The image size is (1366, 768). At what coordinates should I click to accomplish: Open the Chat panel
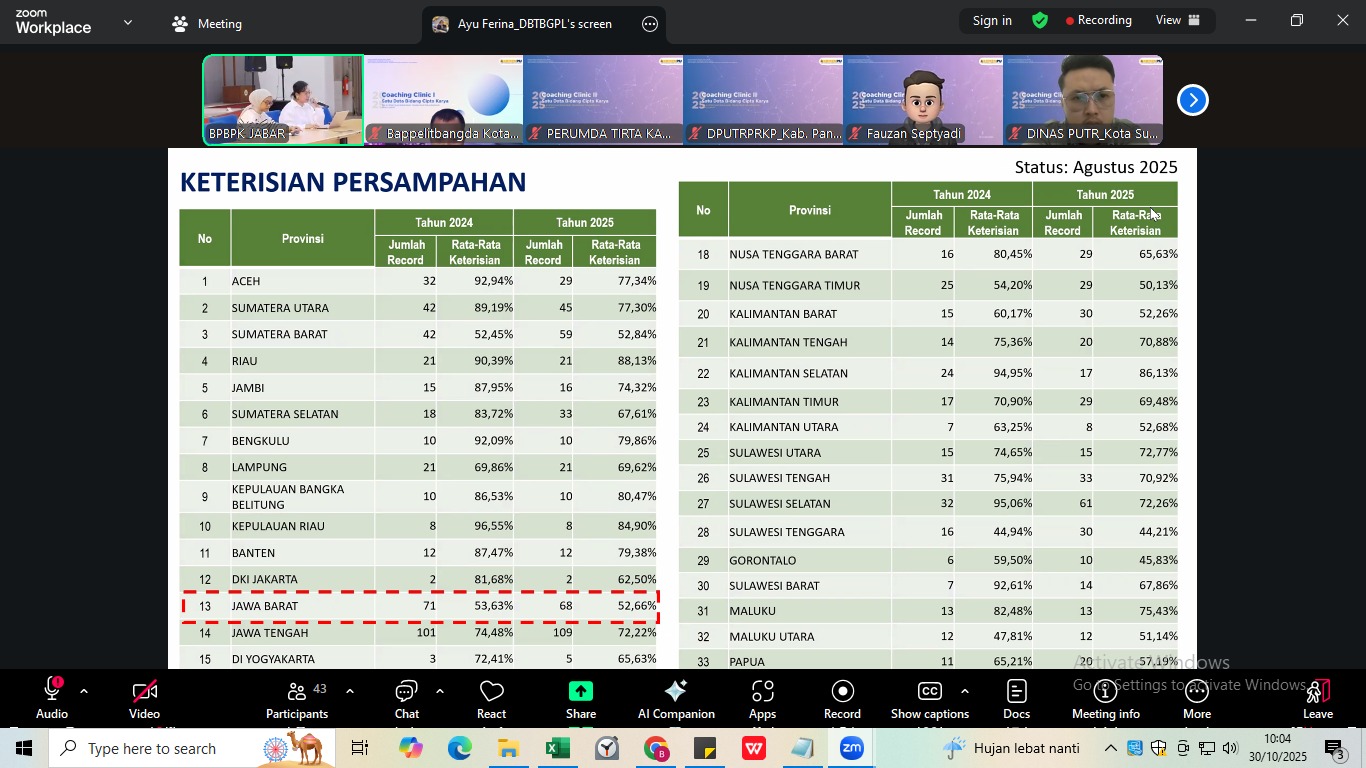(406, 699)
